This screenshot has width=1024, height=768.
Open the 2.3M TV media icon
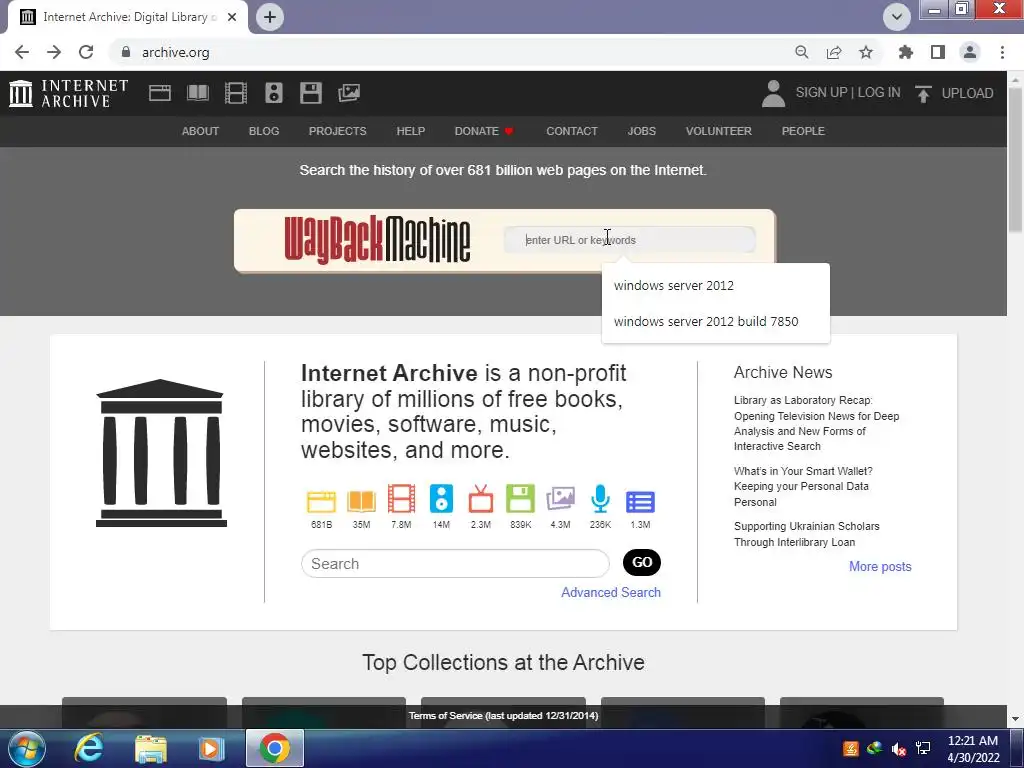click(481, 499)
